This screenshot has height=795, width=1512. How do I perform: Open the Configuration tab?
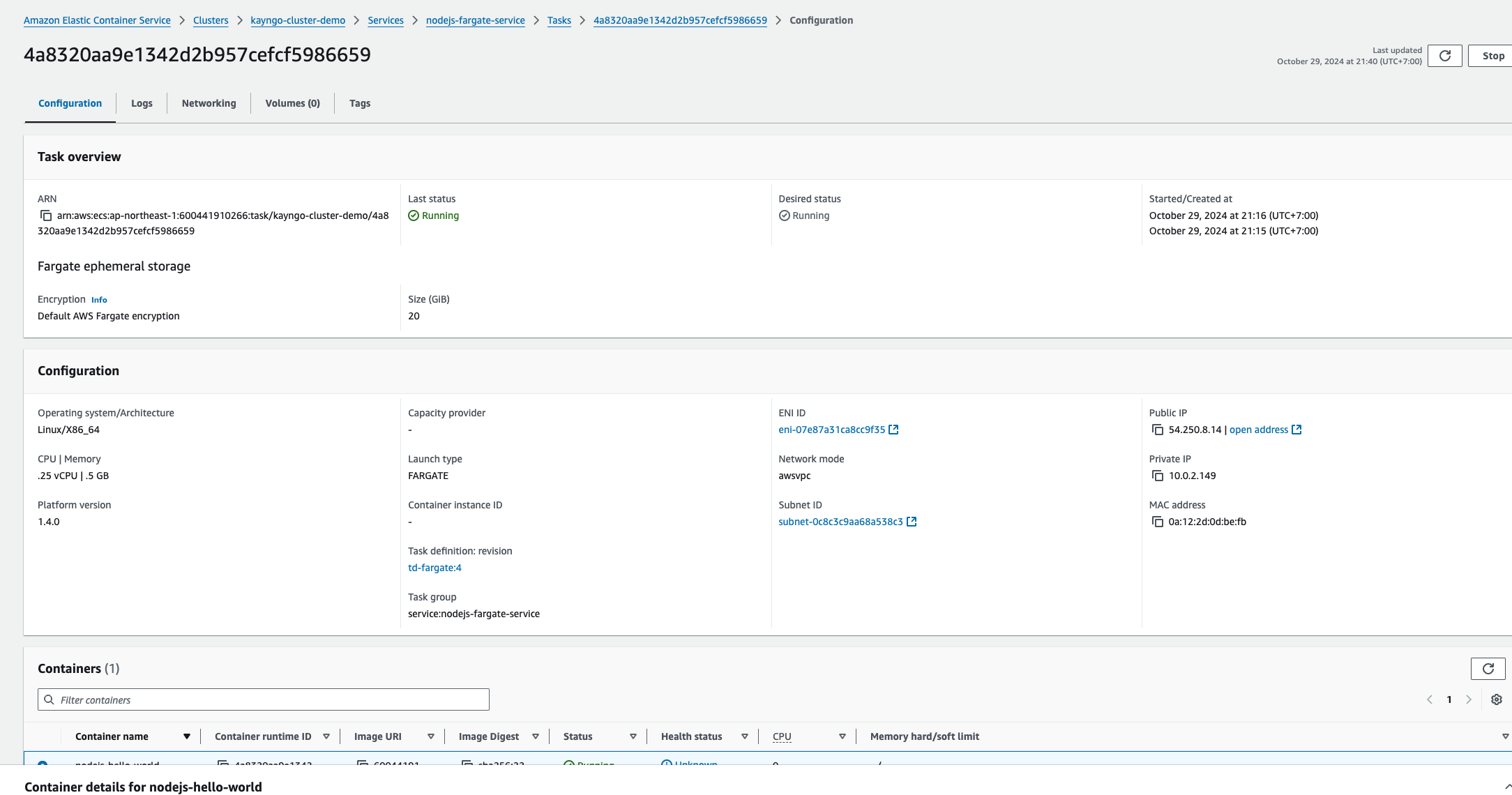coord(70,103)
